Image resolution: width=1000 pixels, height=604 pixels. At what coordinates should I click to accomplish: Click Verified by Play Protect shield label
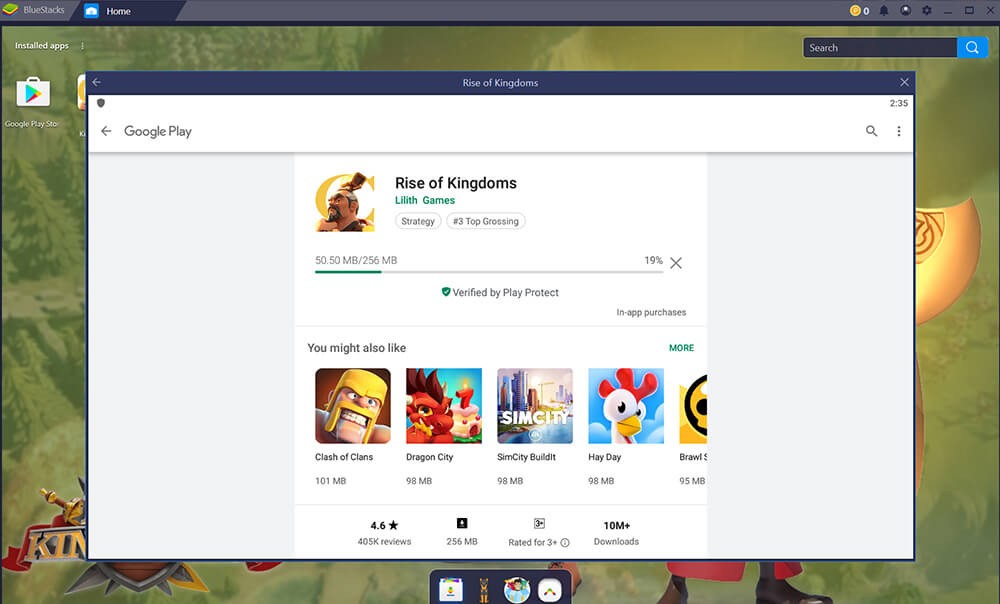pyautogui.click(x=500, y=292)
